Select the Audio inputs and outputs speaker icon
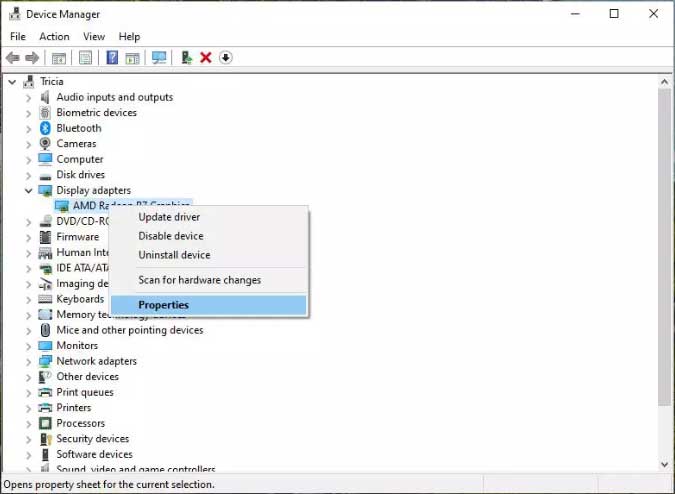 tap(45, 97)
